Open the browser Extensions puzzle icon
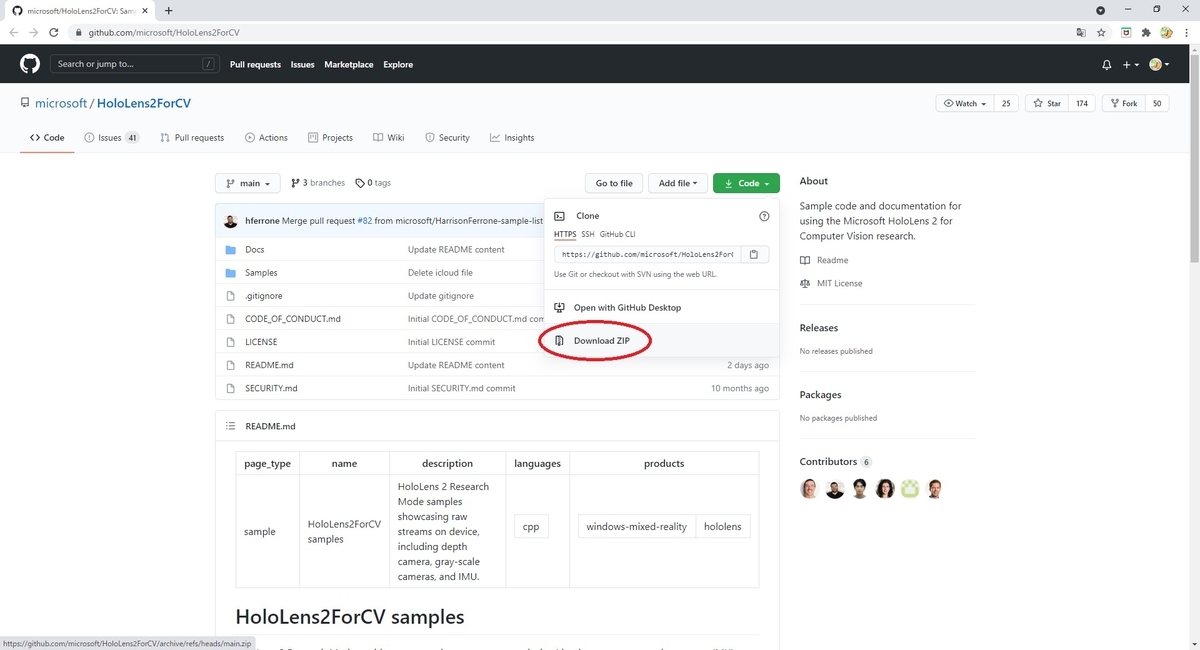This screenshot has width=1200, height=650. 1146,32
